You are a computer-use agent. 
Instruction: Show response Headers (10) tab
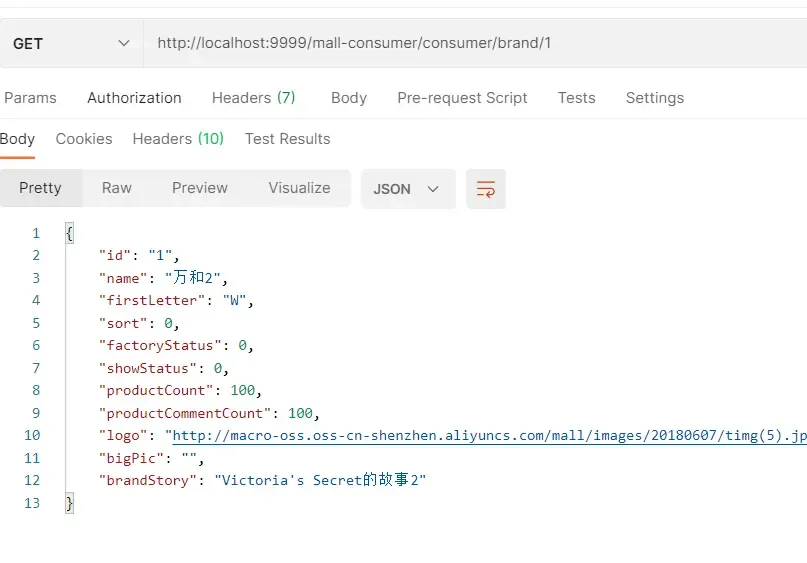click(178, 139)
